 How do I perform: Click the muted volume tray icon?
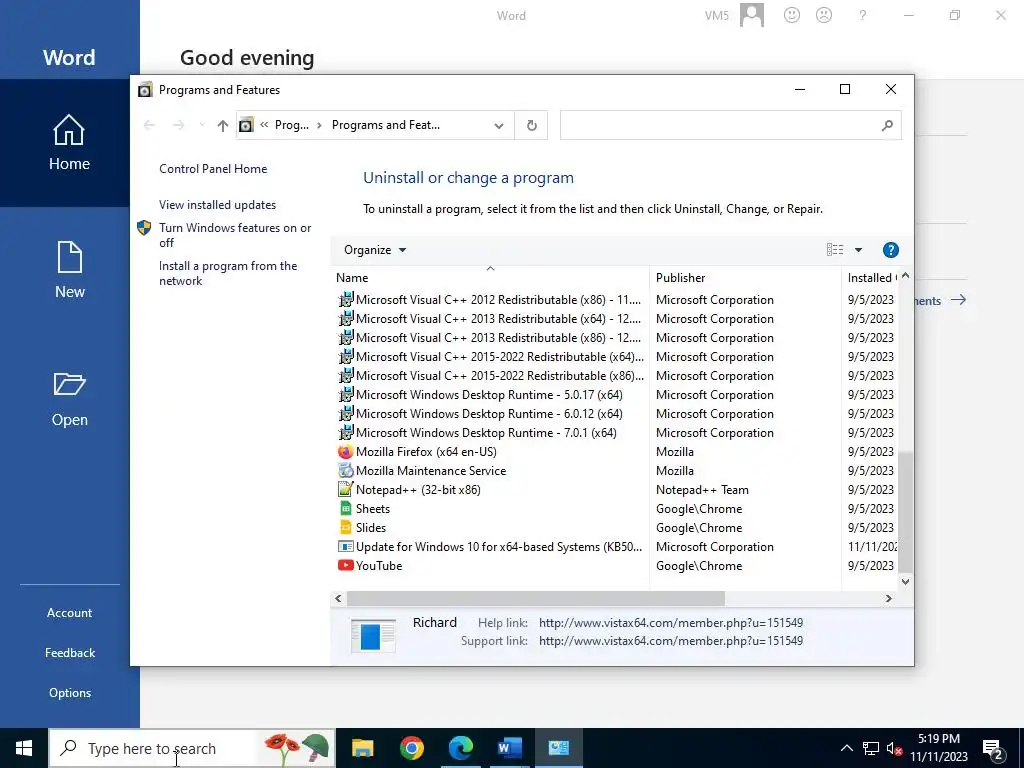(895, 749)
